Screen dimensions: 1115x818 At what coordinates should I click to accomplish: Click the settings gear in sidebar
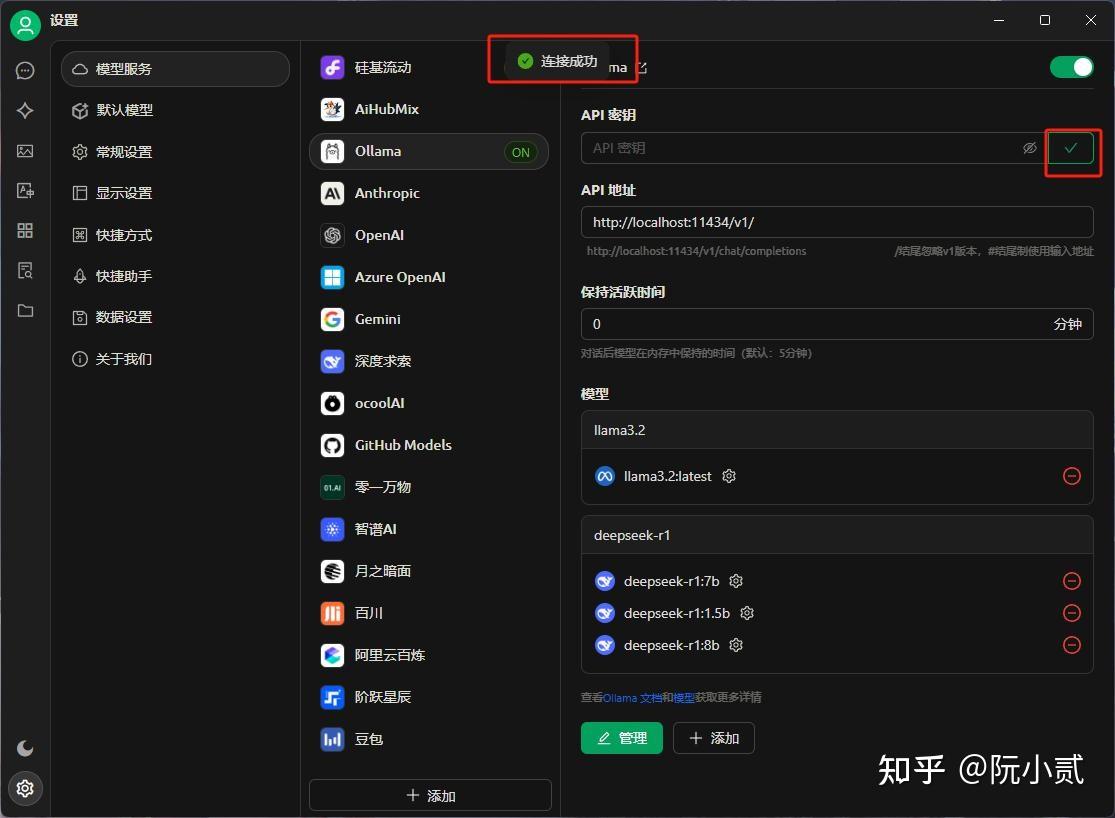tap(25, 788)
